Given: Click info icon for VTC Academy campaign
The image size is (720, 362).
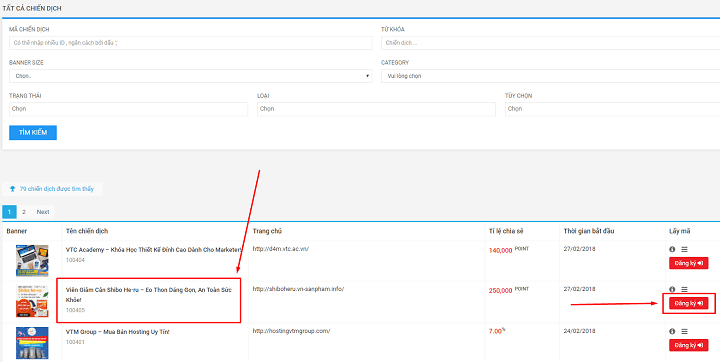Looking at the screenshot, I should [x=672, y=249].
